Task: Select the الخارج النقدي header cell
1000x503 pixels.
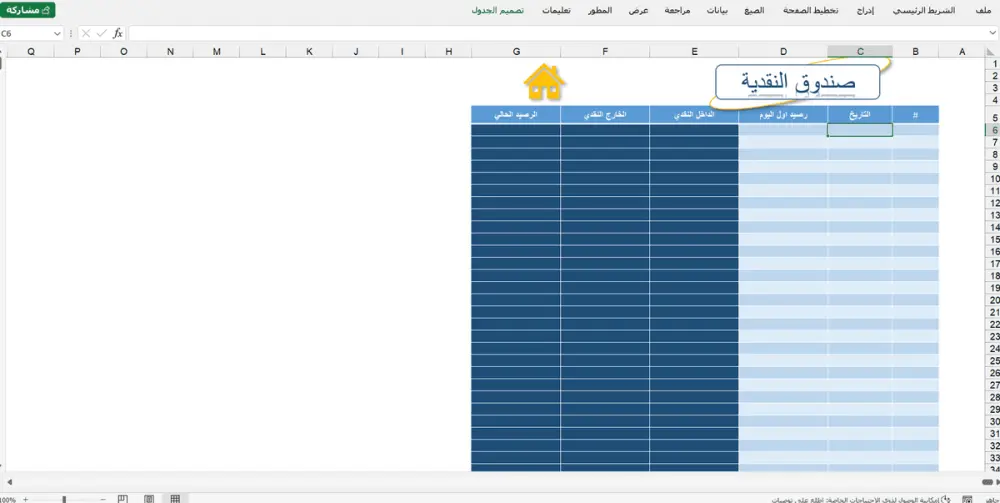Action: click(605, 115)
